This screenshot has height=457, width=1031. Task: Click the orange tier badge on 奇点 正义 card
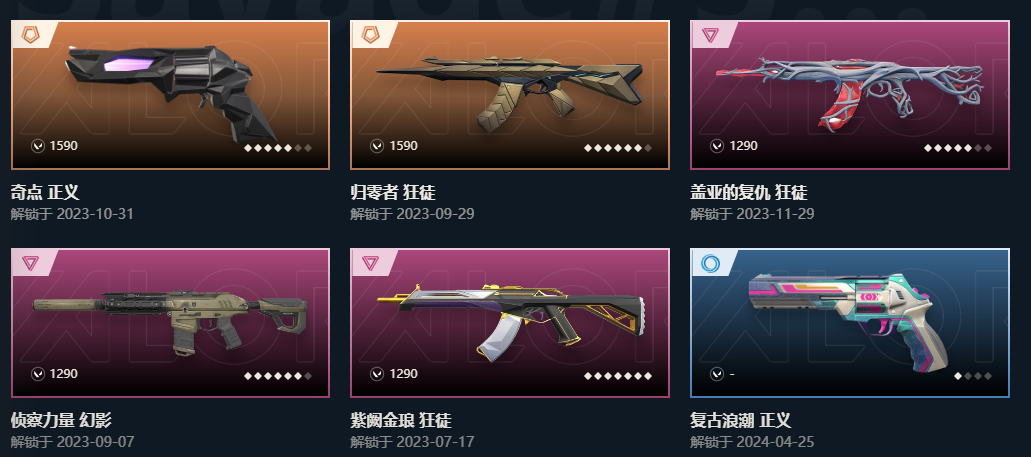pos(30,34)
